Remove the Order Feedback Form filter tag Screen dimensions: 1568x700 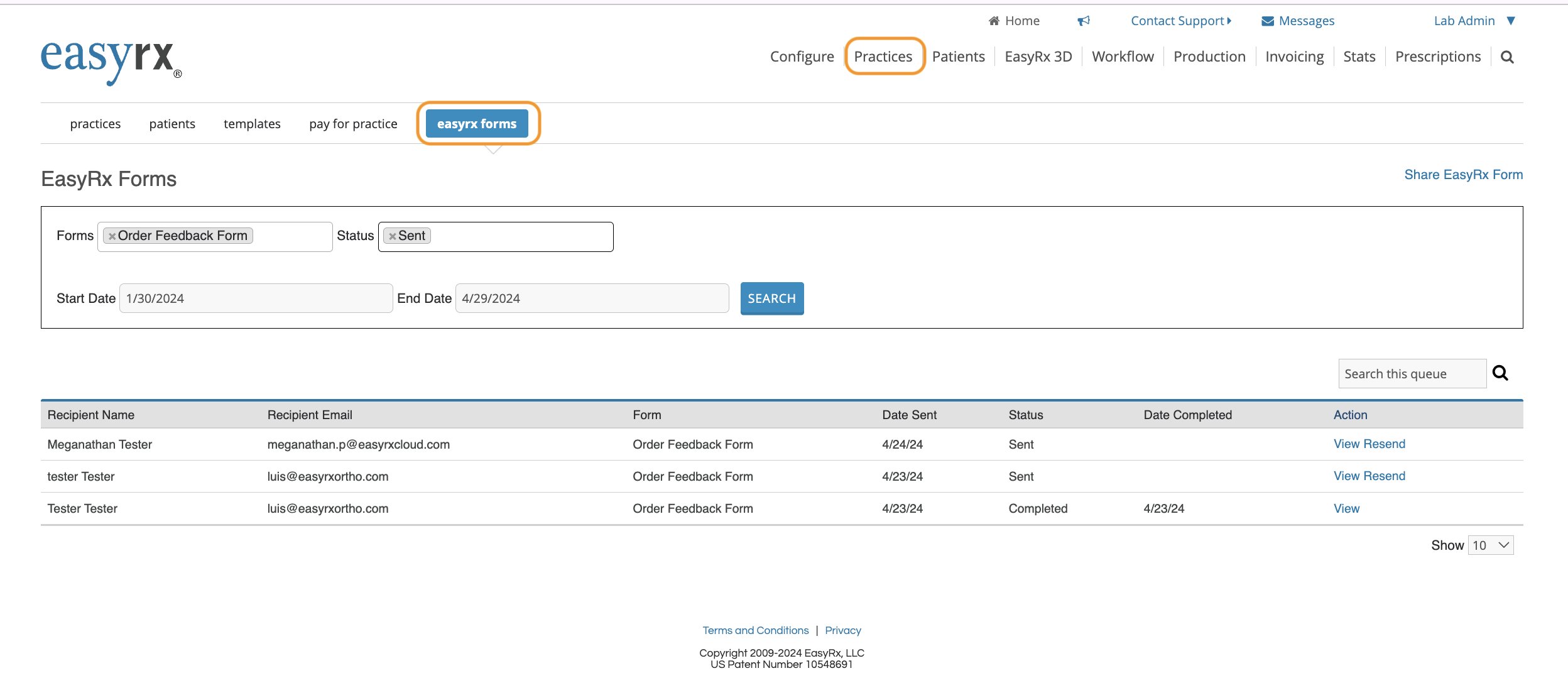click(x=112, y=236)
